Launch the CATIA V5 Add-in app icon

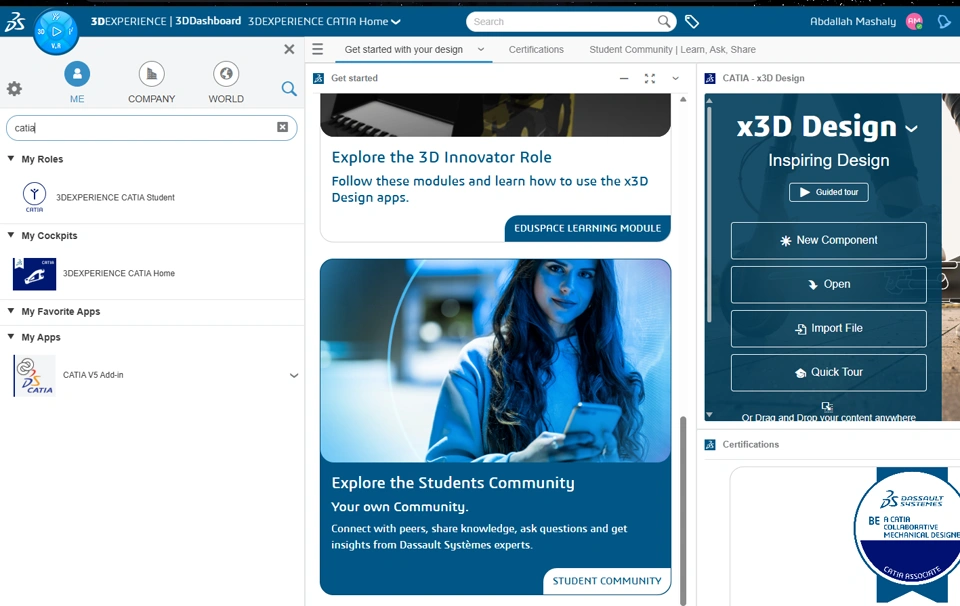(x=35, y=375)
